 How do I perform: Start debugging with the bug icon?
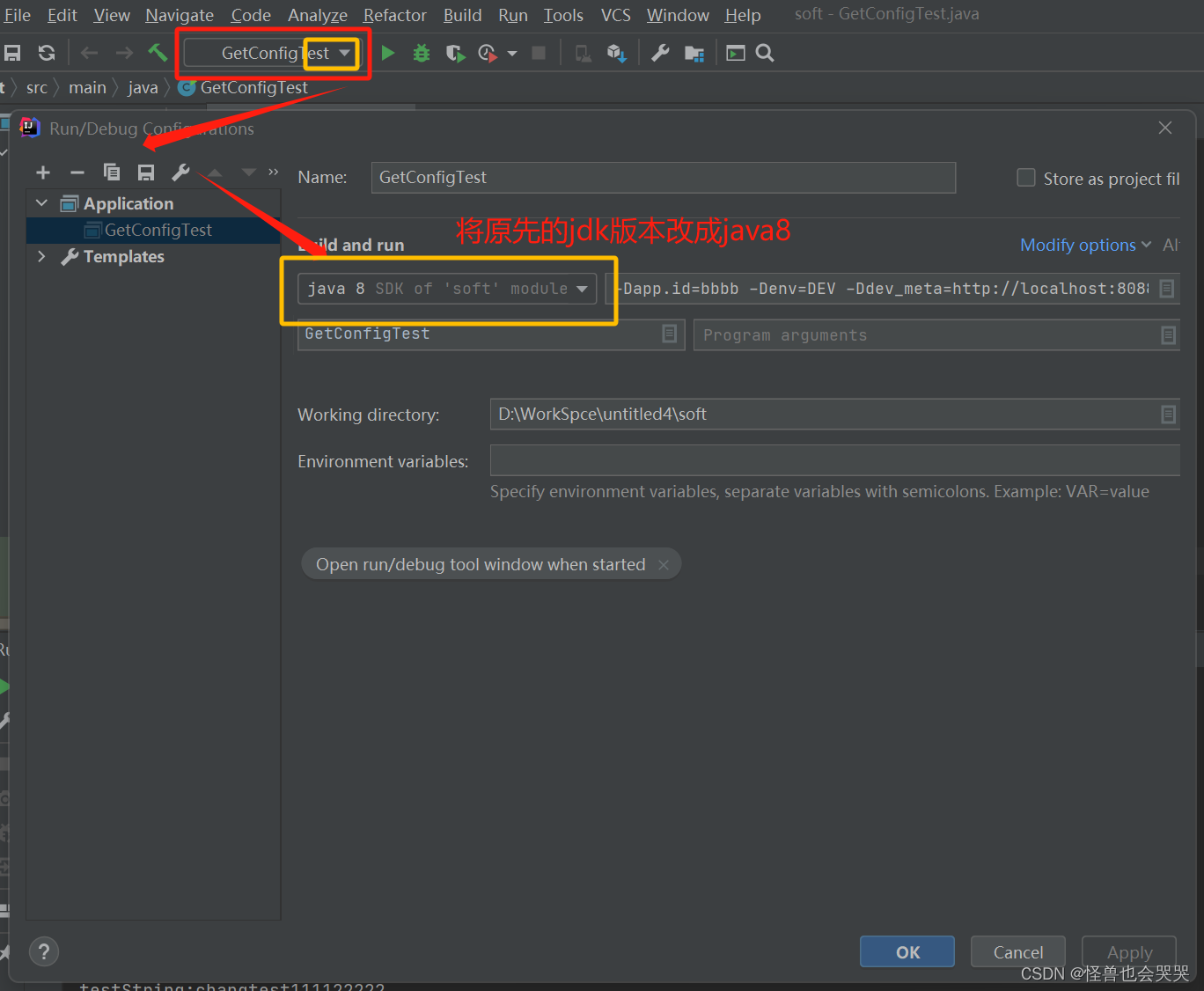coord(421,53)
